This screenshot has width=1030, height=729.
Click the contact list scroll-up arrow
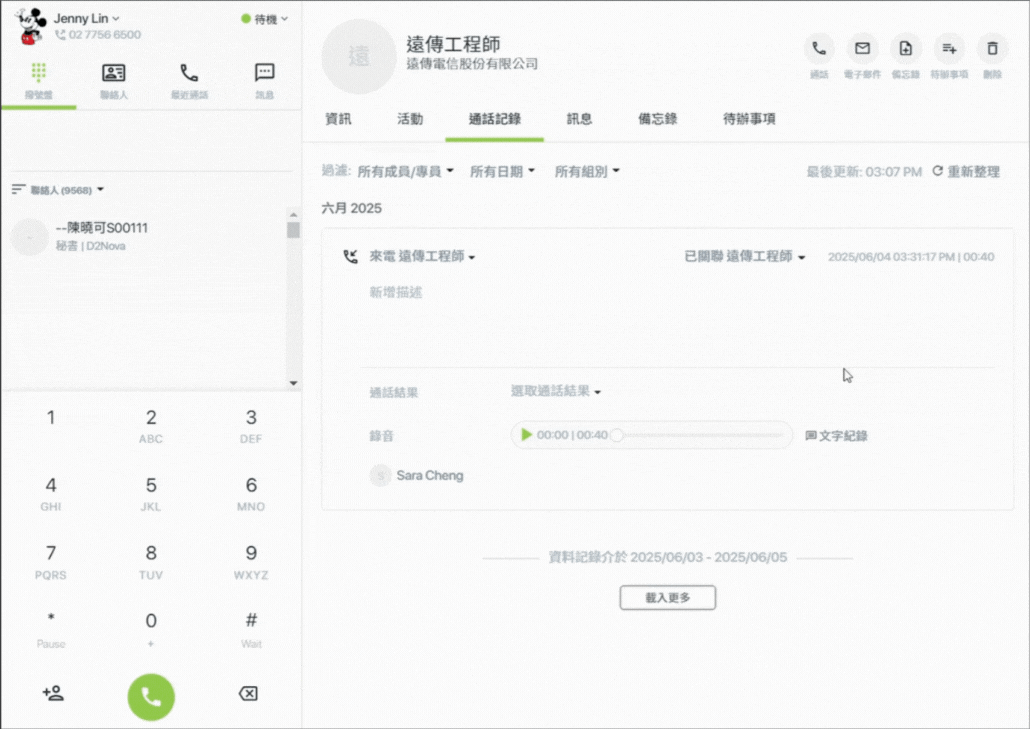point(294,214)
